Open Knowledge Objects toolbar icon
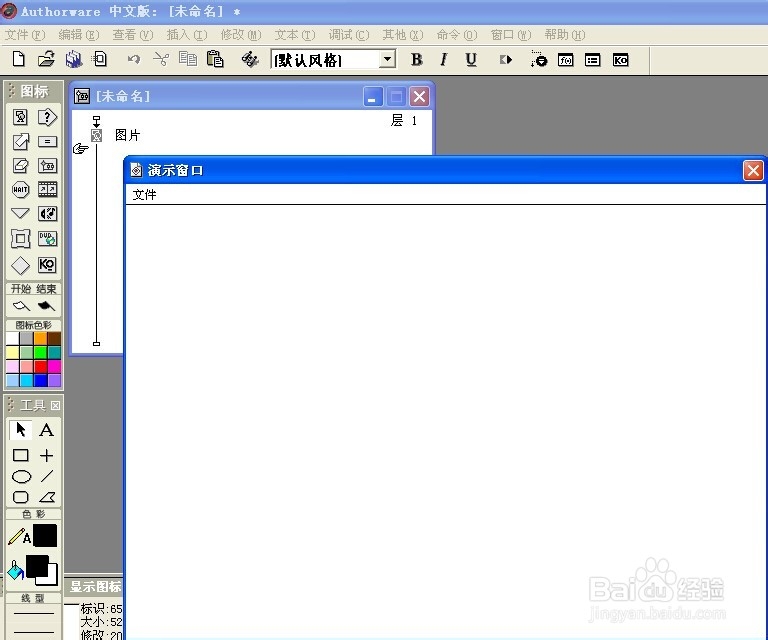768x640 pixels. (x=620, y=60)
